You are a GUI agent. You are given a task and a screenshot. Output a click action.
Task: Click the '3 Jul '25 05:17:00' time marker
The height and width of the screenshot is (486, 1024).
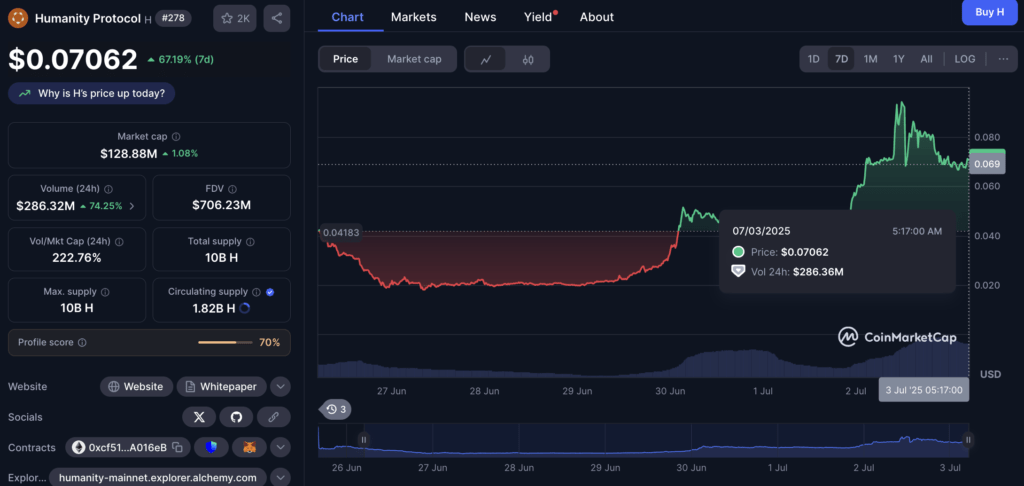pyautogui.click(x=923, y=390)
